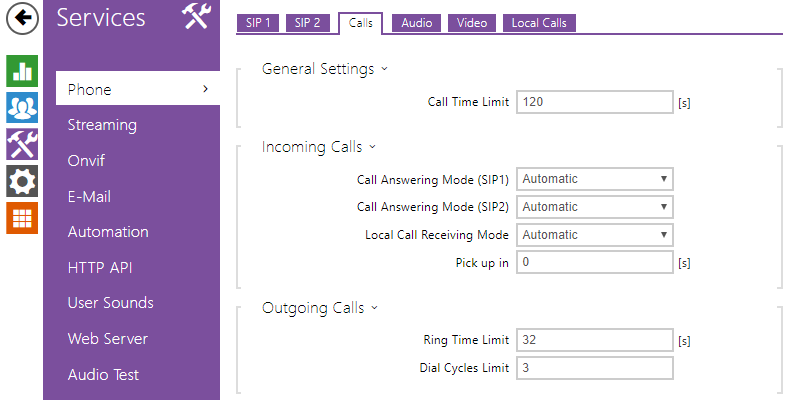Image resolution: width=798 pixels, height=400 pixels.
Task: Select the purple Services tools icon
Action: [x=21, y=144]
